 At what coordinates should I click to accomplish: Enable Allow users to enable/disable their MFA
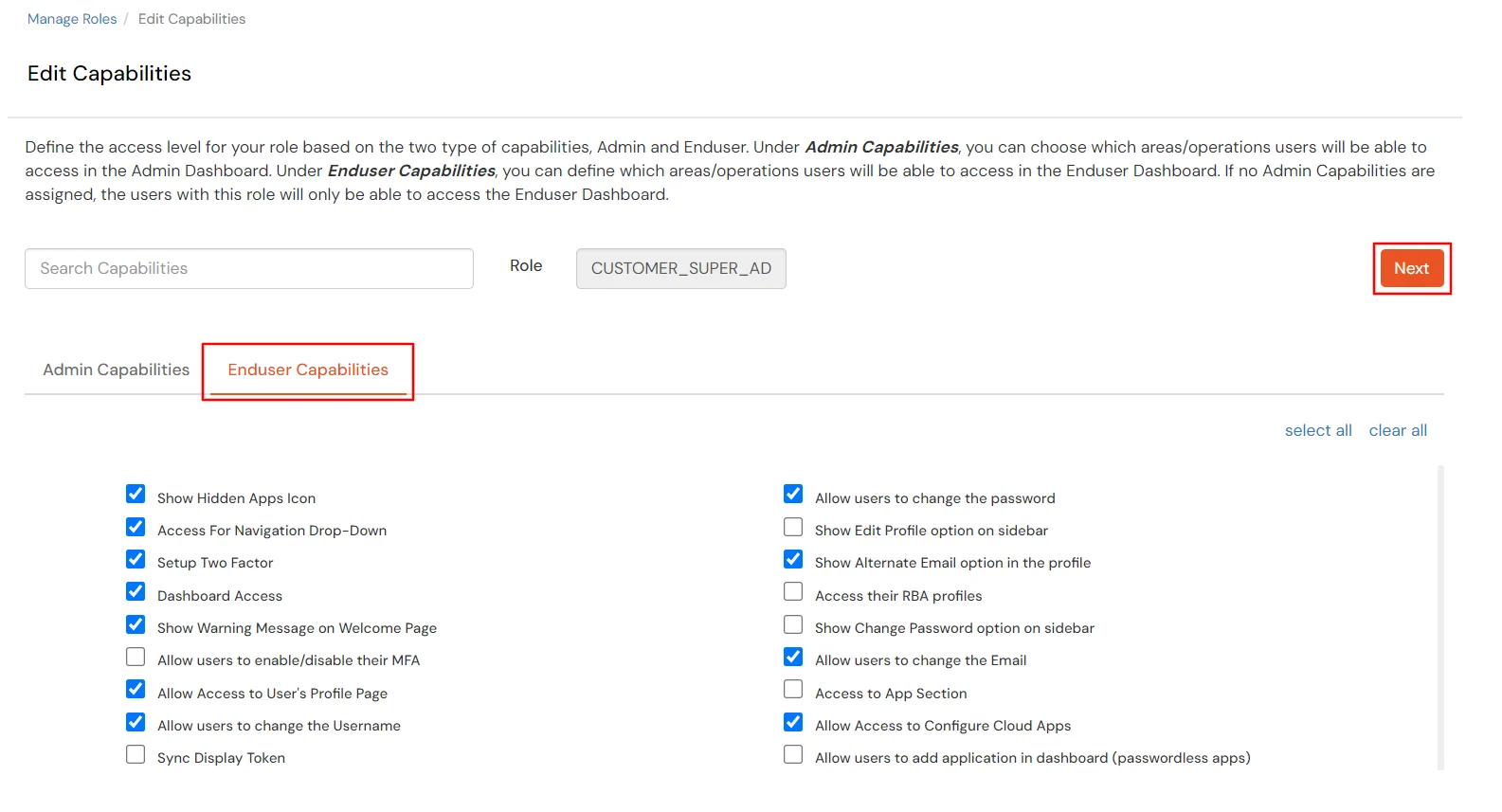tap(136, 657)
